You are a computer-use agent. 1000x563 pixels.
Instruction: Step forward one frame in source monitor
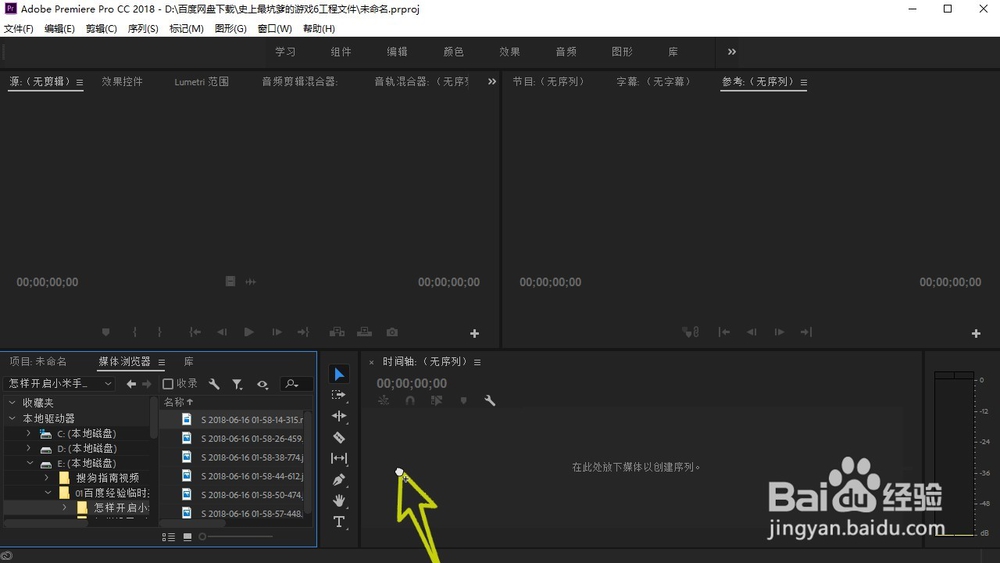pos(277,332)
